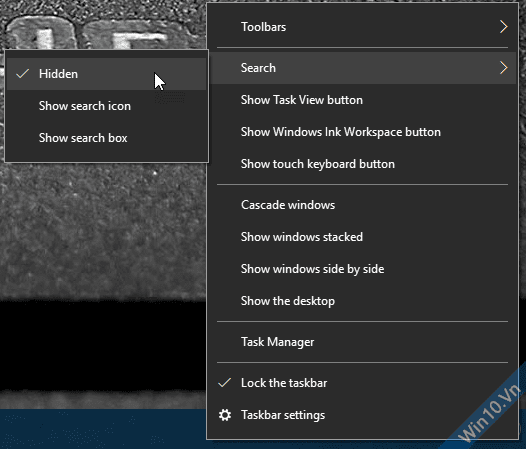Viewport: 526px width, 449px height.
Task: Toggle Show Windows Ink Workspace button
Action: (363, 132)
